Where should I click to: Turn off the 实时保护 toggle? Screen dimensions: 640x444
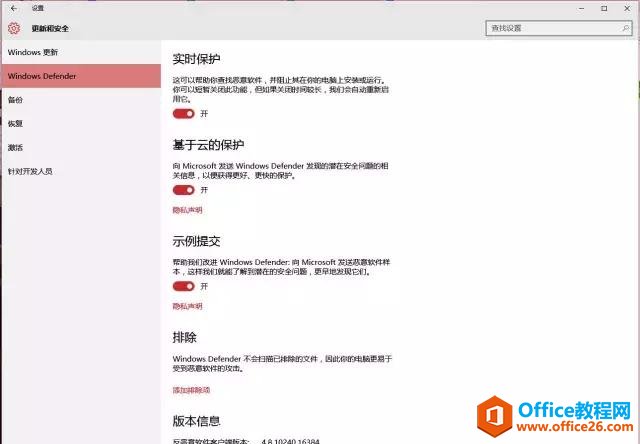[x=183, y=113]
